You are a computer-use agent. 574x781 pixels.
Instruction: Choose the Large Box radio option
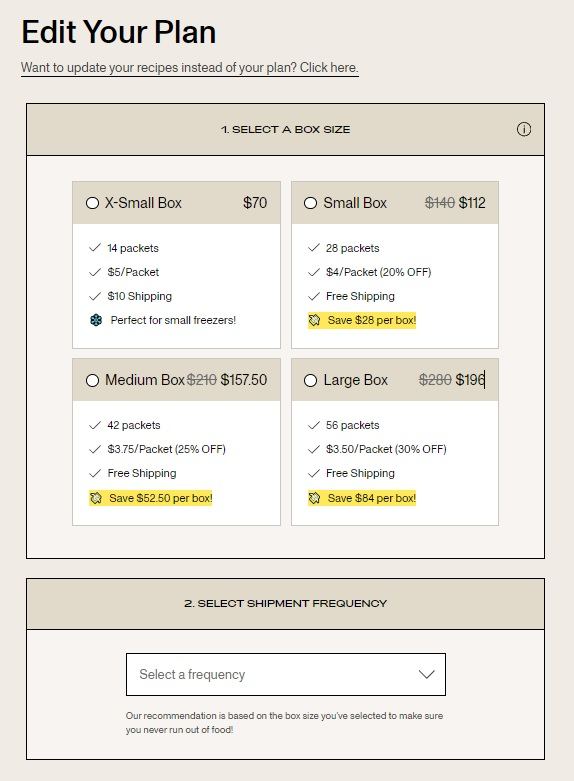click(310, 380)
